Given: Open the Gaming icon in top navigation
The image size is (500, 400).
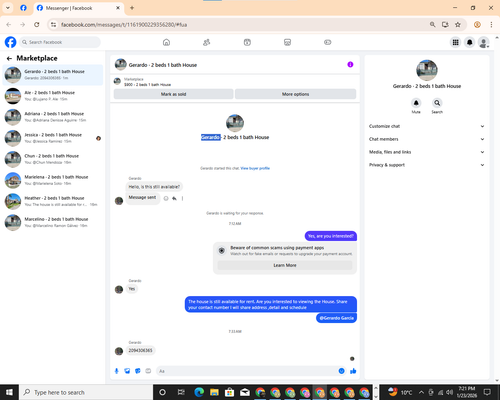Looking at the screenshot, I should (x=328, y=42).
